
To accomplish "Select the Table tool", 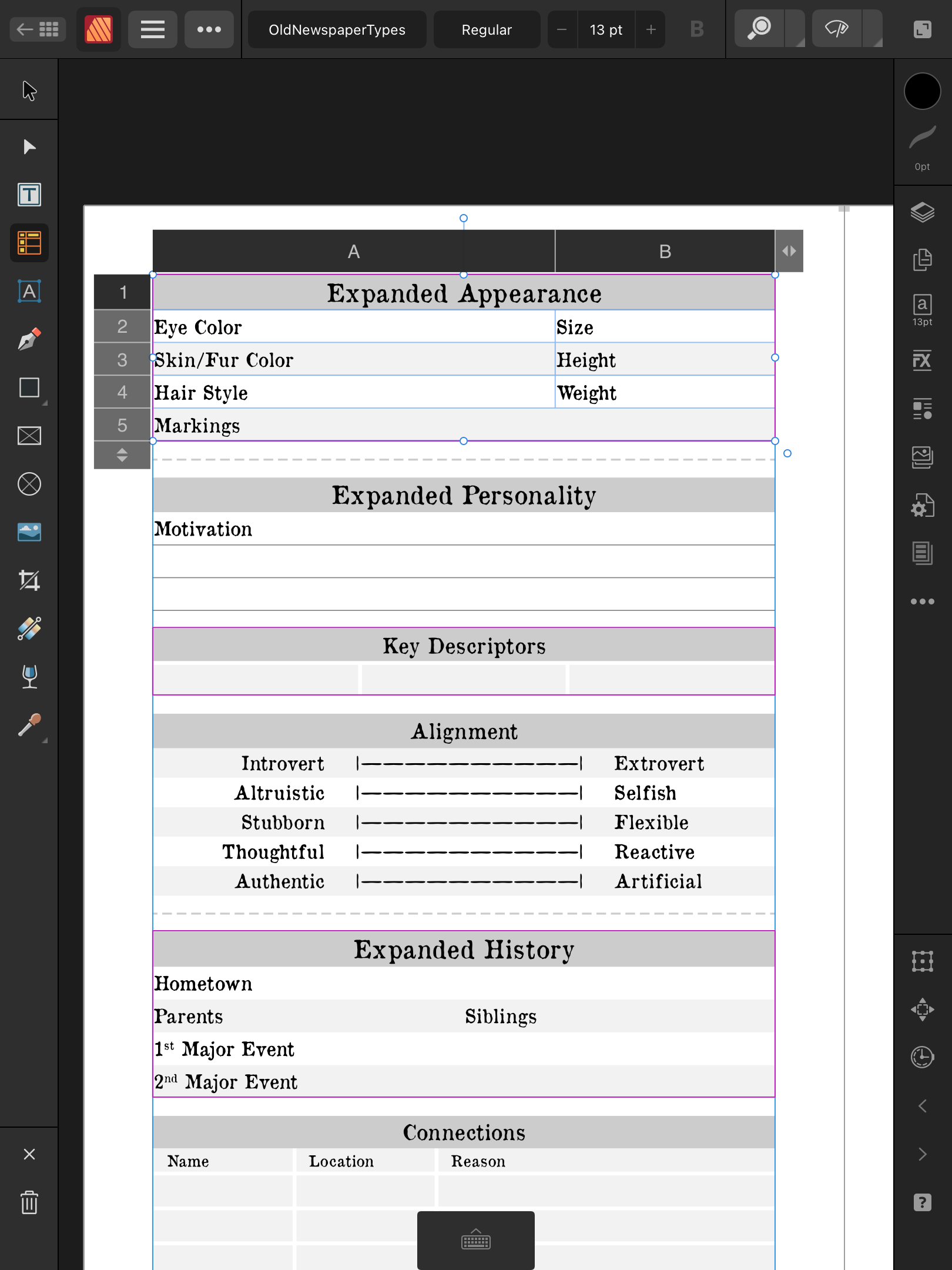I will pyautogui.click(x=29, y=243).
